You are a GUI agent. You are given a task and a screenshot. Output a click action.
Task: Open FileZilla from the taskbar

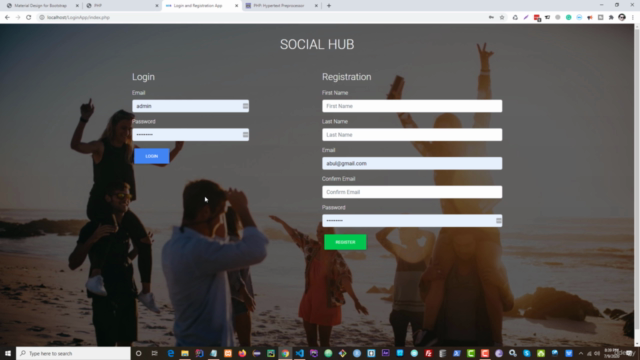(428, 353)
